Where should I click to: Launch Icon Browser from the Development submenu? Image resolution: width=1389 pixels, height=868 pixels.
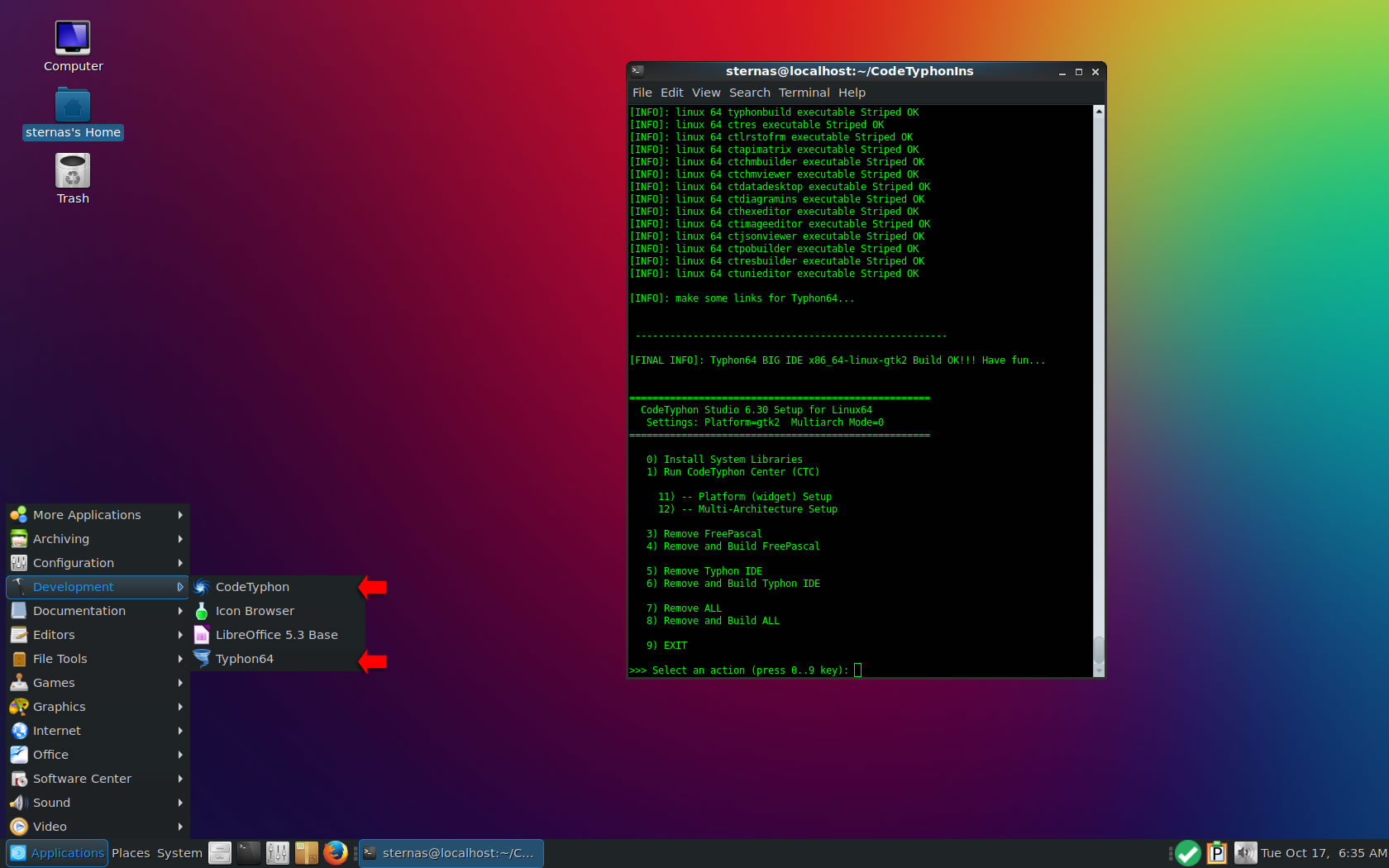(x=277, y=611)
